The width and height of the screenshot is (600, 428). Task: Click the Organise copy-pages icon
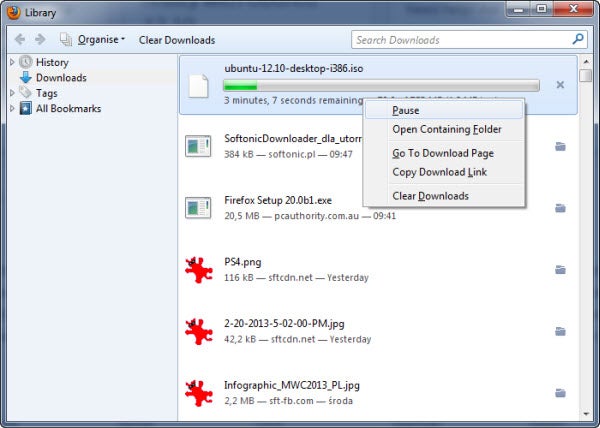(66, 39)
